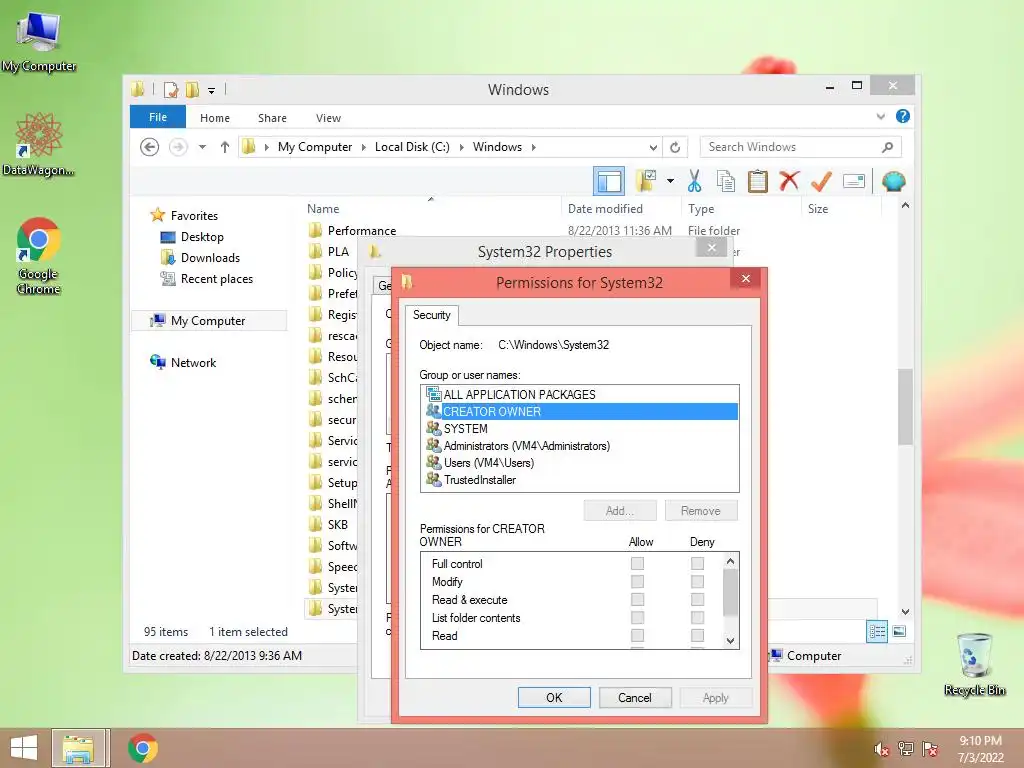Select Users (VM4\Users) entry

[579, 462]
